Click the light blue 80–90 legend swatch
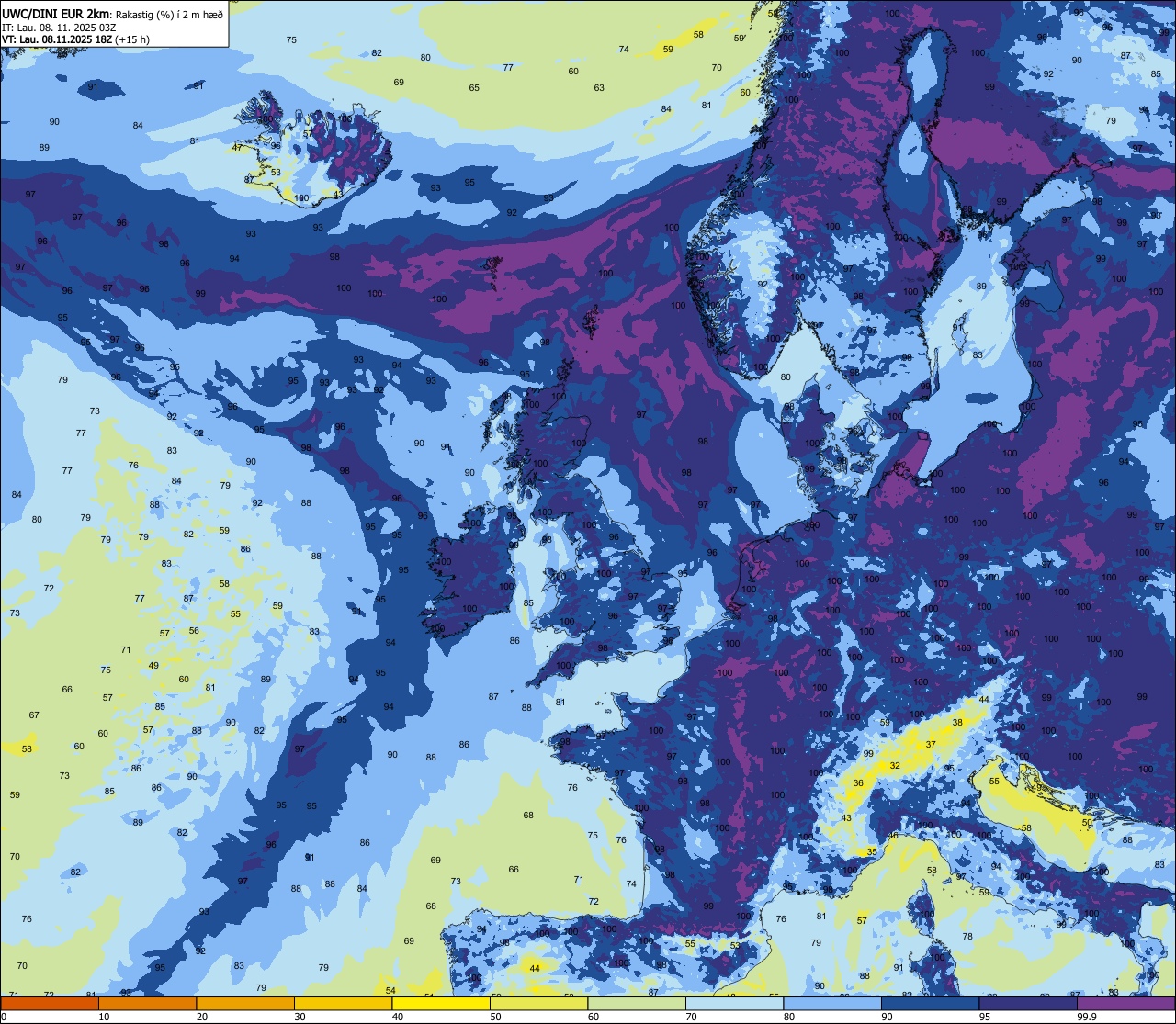 coord(832,1003)
